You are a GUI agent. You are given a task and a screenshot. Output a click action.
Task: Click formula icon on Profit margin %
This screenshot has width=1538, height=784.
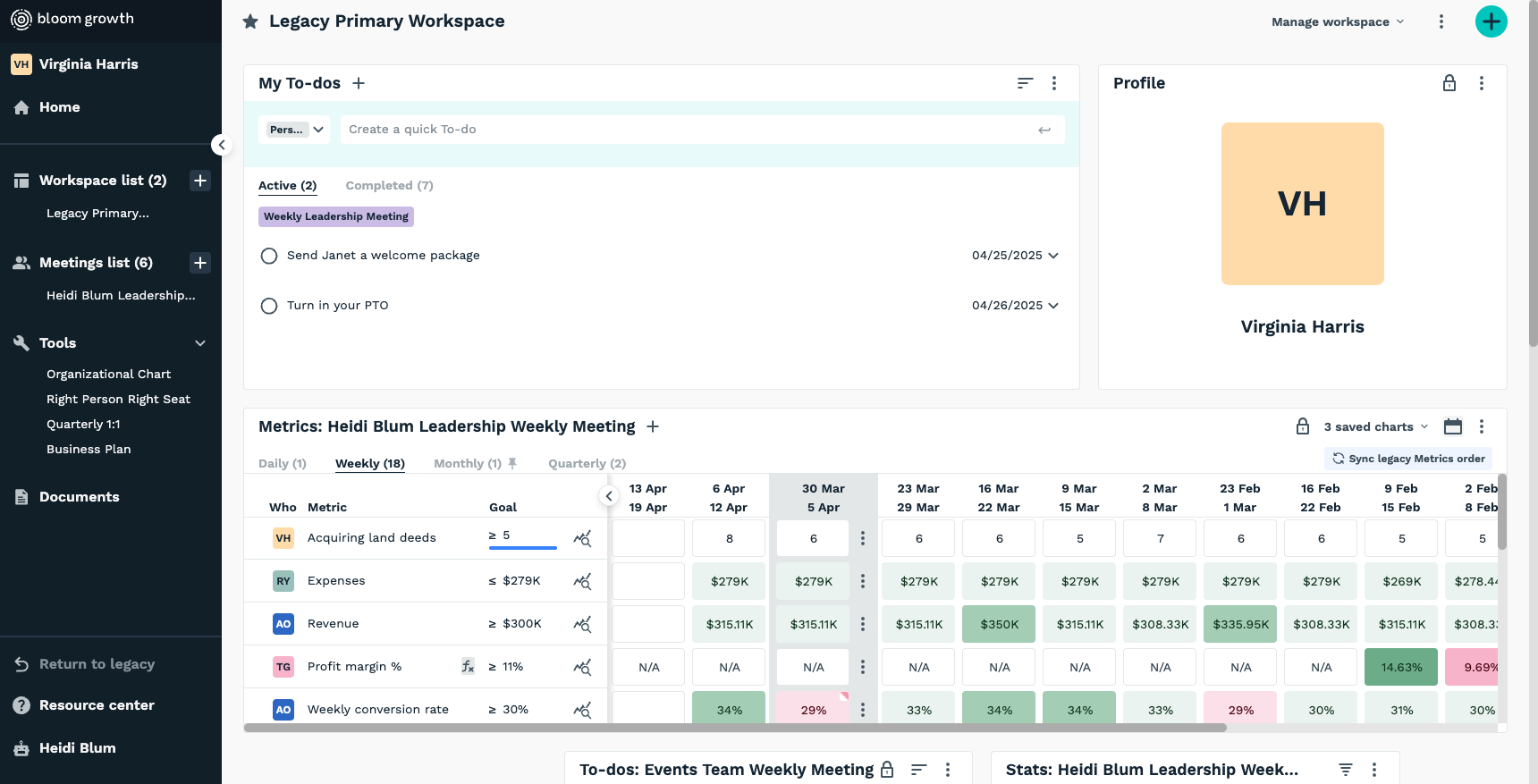(x=468, y=666)
